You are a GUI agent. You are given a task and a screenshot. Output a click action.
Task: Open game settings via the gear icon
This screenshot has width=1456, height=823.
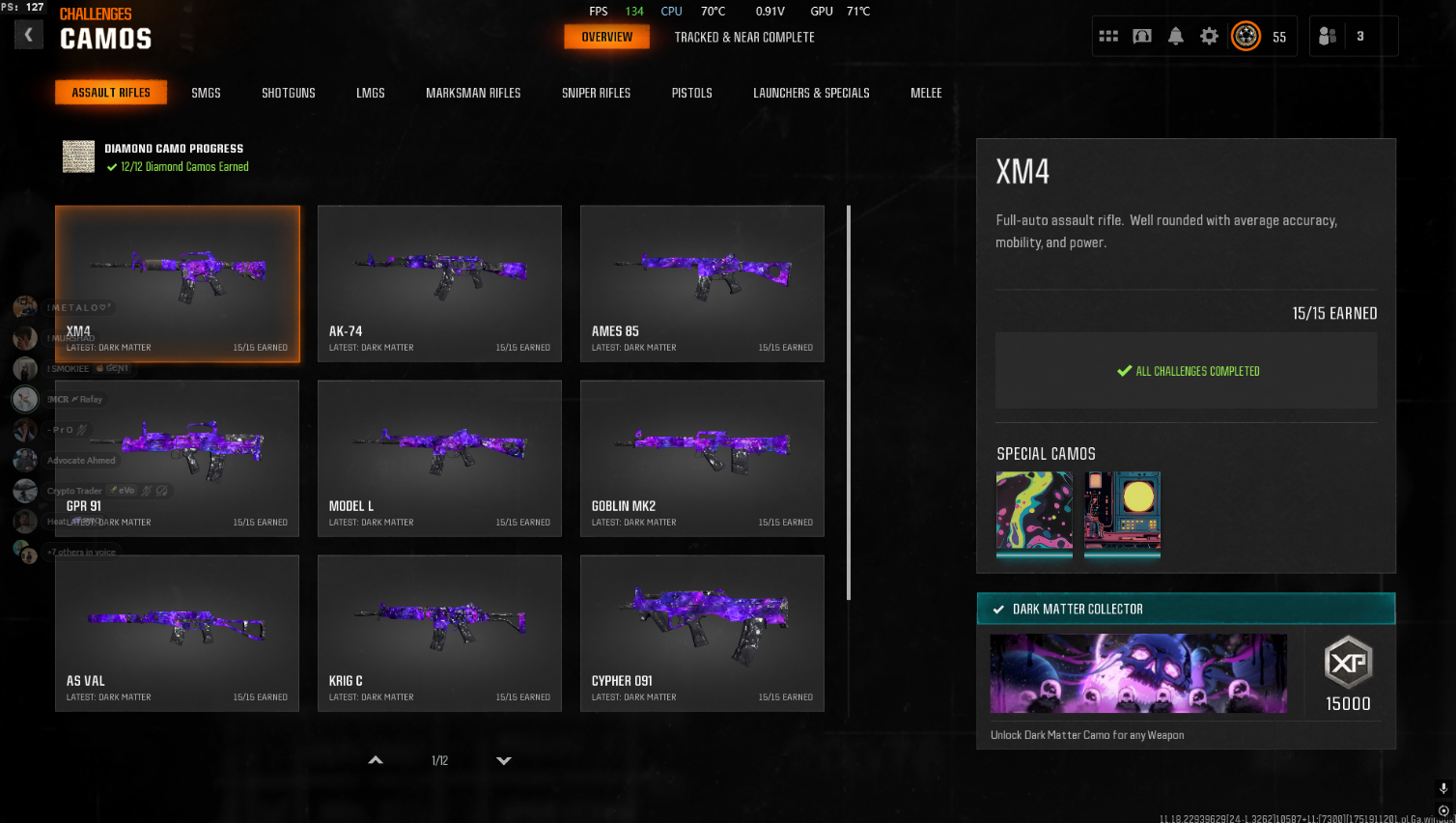pos(1209,35)
